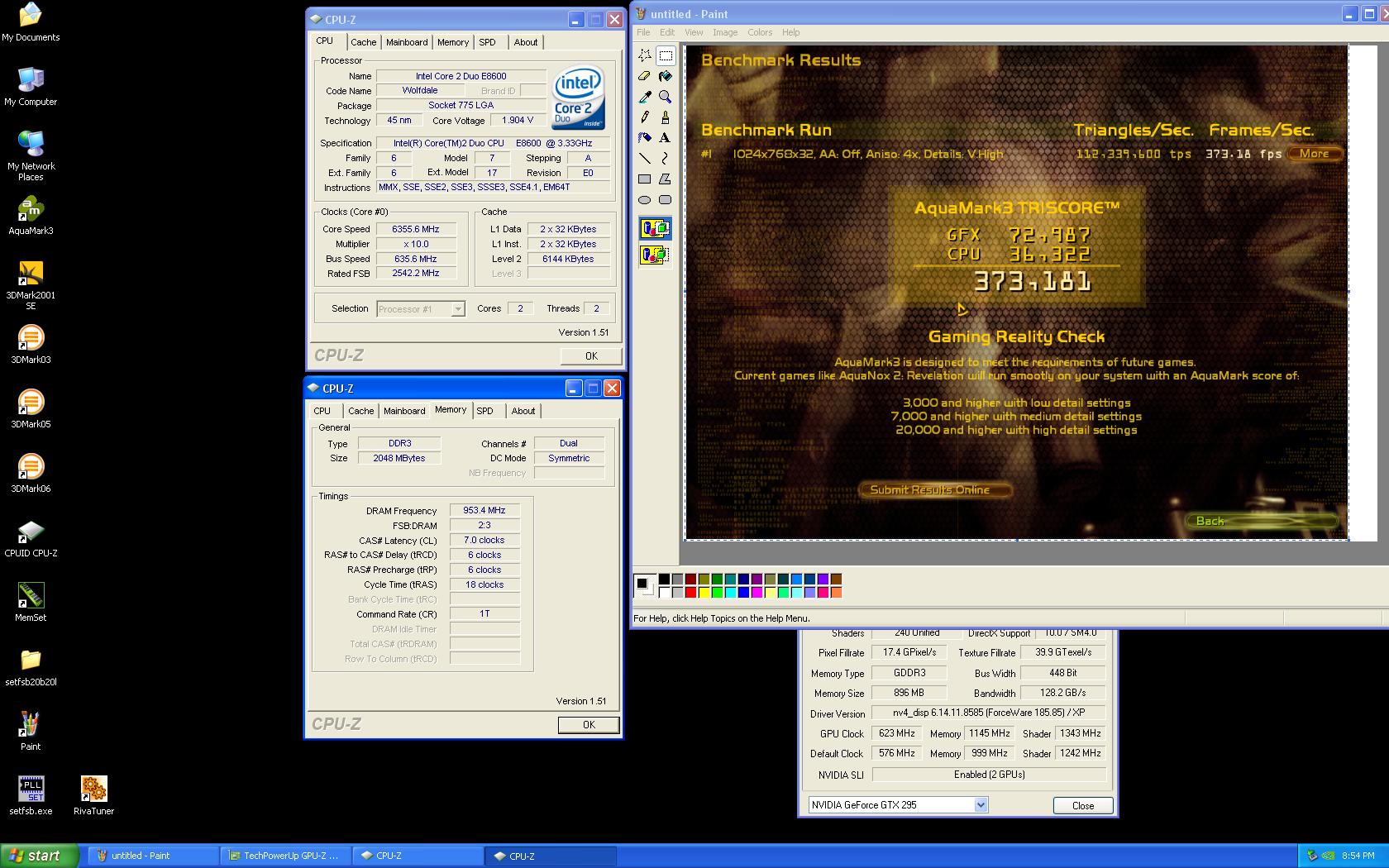Open the My Computer desktop icon
Image resolution: width=1389 pixels, height=868 pixels.
tap(31, 88)
